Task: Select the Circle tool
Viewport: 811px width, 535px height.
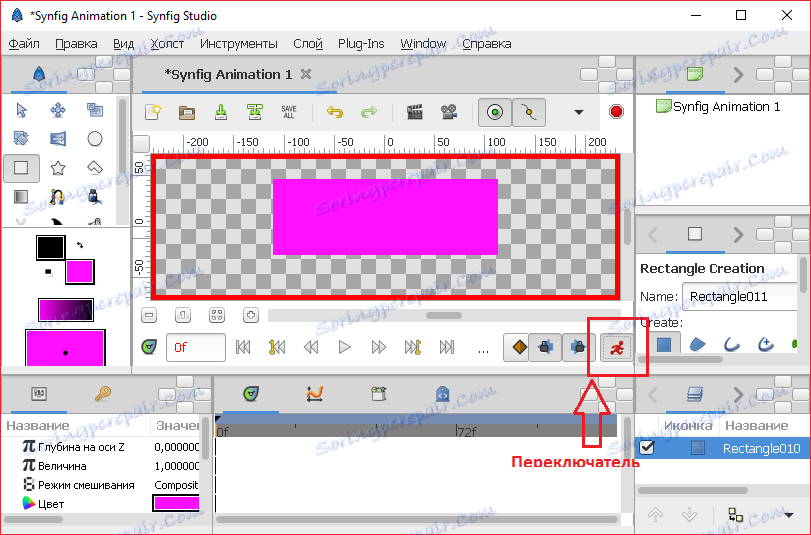Action: click(x=95, y=139)
